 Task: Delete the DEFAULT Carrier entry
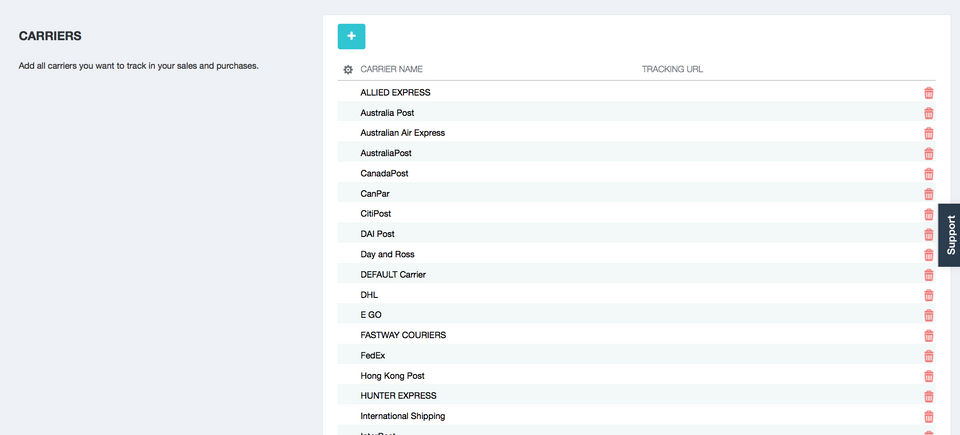(x=929, y=274)
